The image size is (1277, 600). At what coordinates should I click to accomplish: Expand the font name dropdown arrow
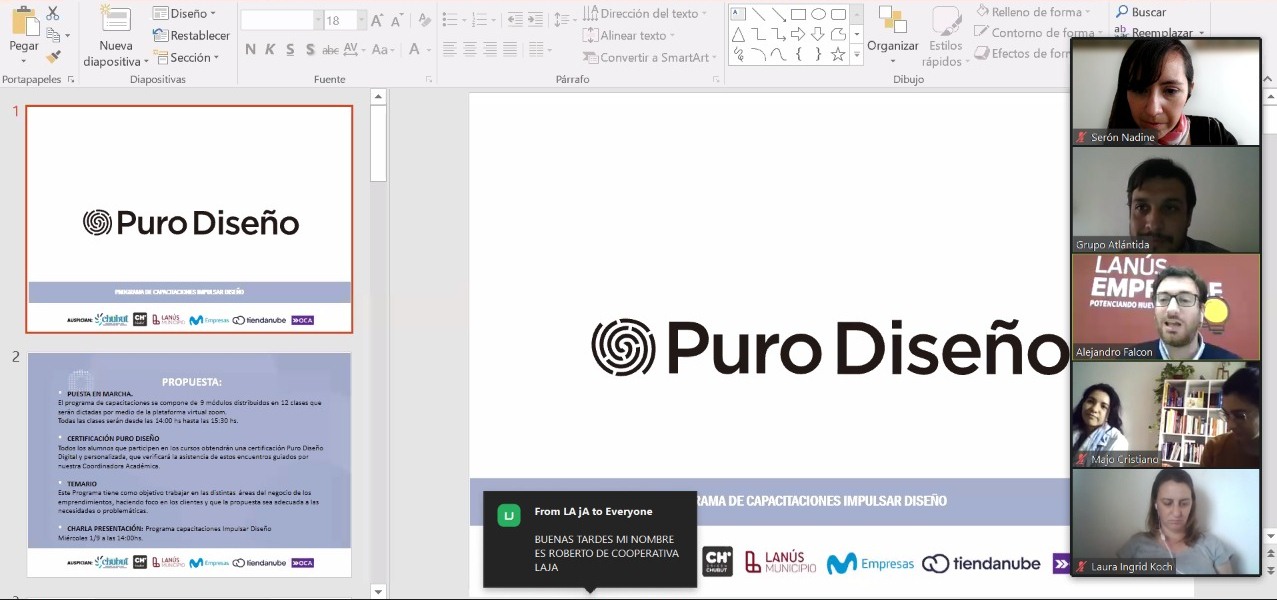click(318, 21)
